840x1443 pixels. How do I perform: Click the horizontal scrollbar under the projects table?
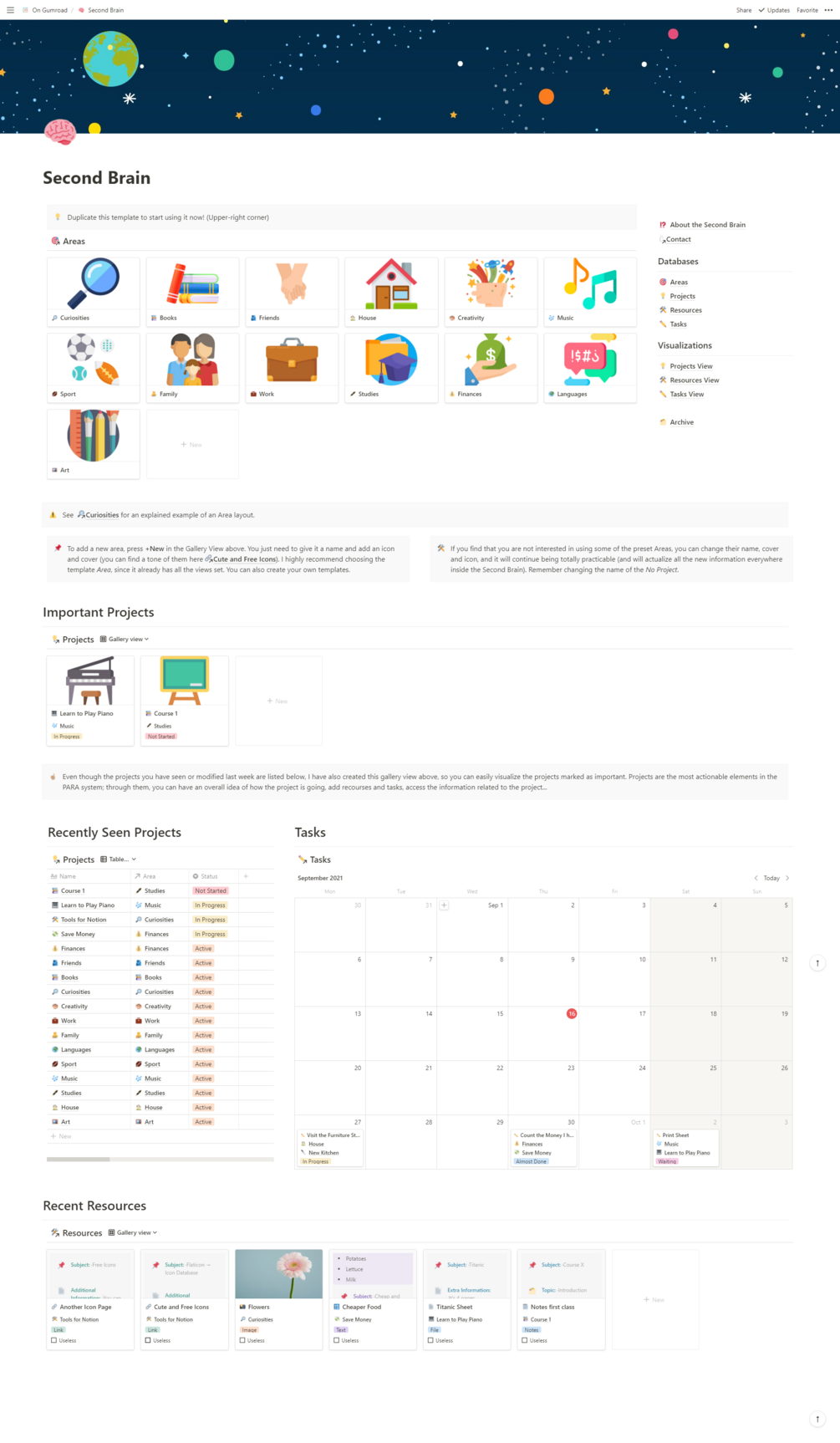[78, 1160]
